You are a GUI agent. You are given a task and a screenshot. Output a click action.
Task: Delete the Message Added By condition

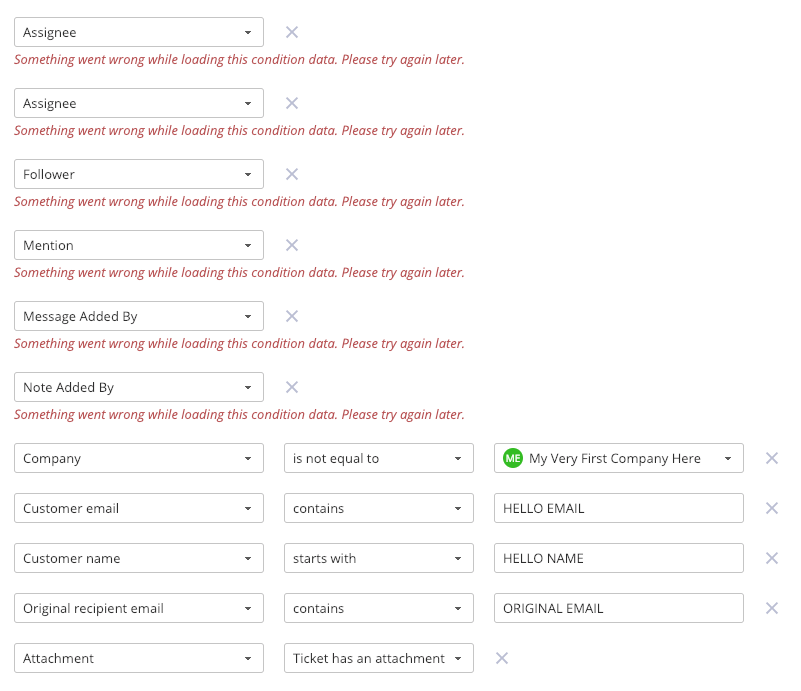(x=292, y=316)
